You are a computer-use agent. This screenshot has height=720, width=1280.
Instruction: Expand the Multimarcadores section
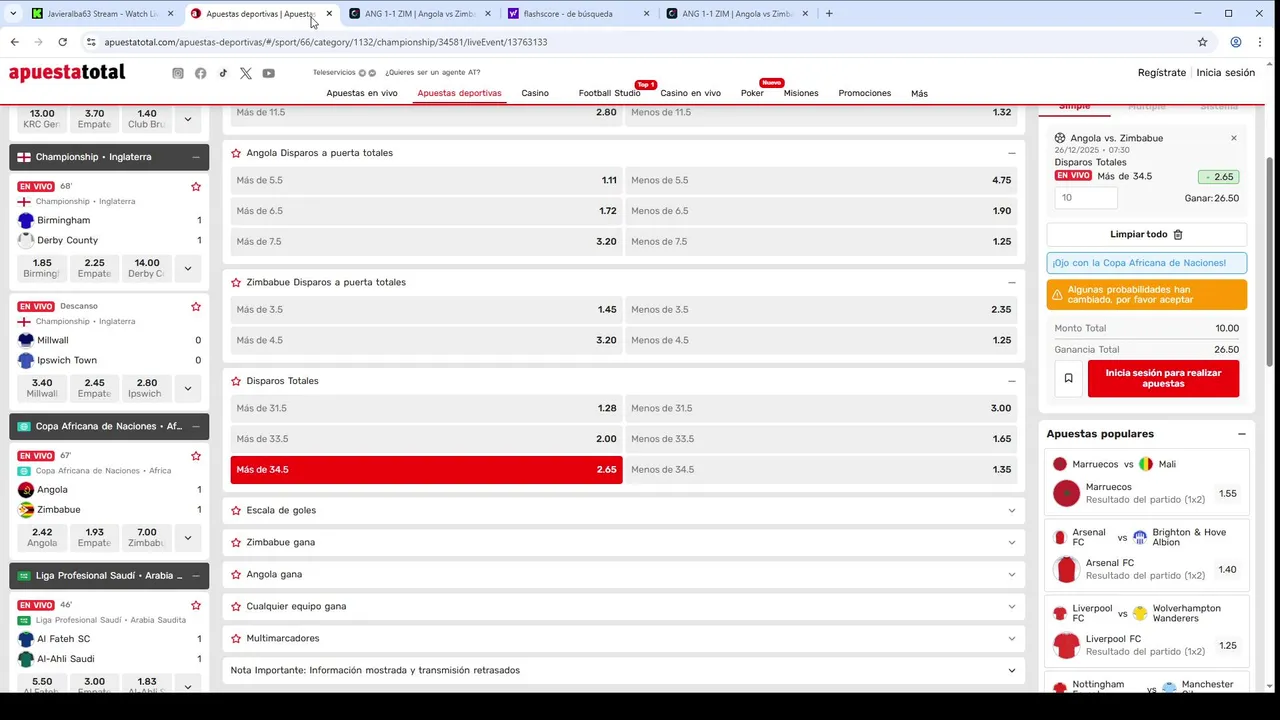pos(1012,638)
